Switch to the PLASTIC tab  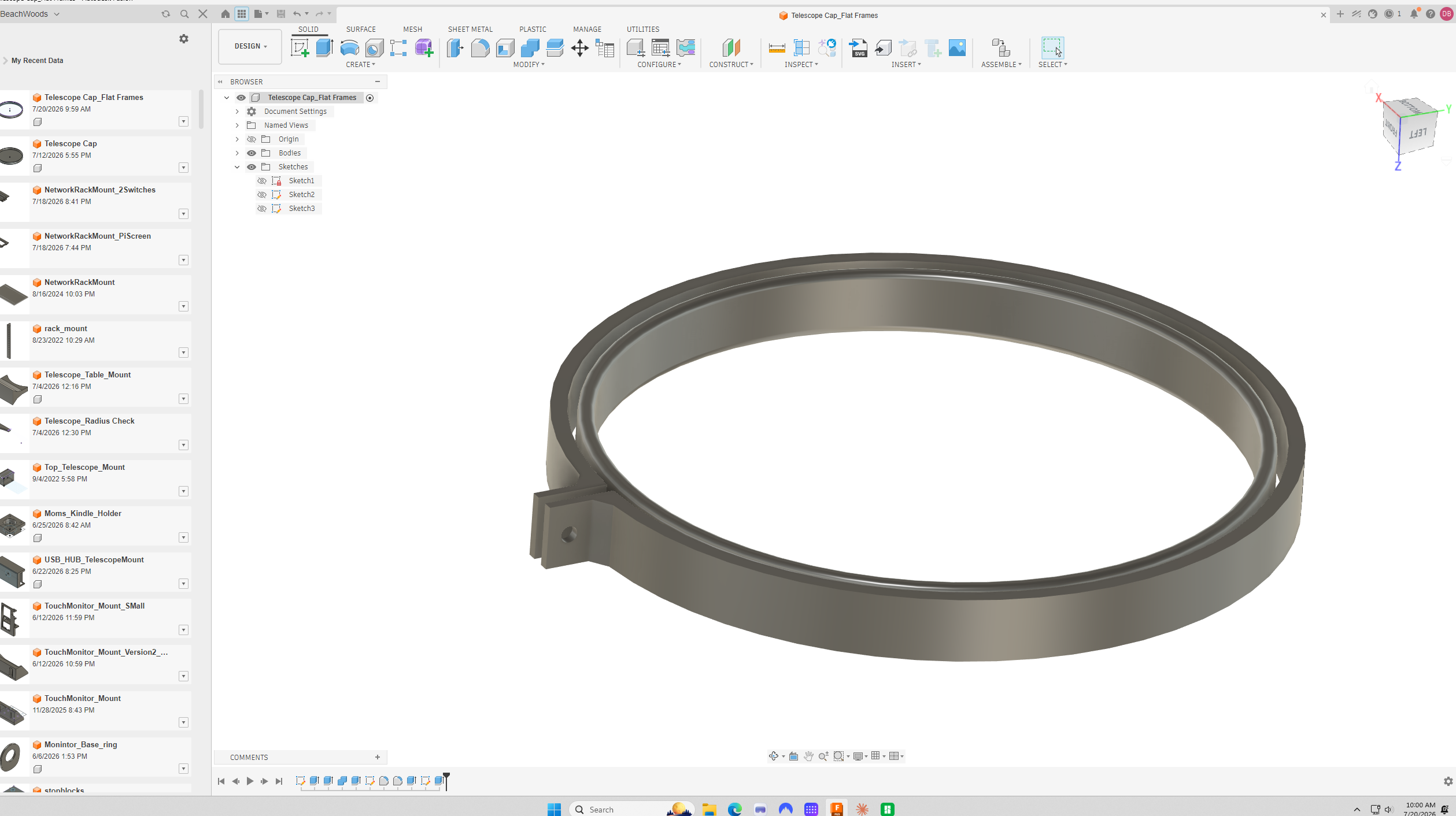coord(533,29)
